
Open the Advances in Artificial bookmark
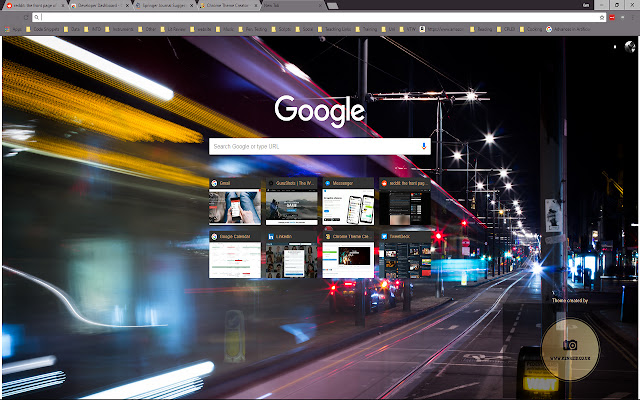tap(569, 29)
